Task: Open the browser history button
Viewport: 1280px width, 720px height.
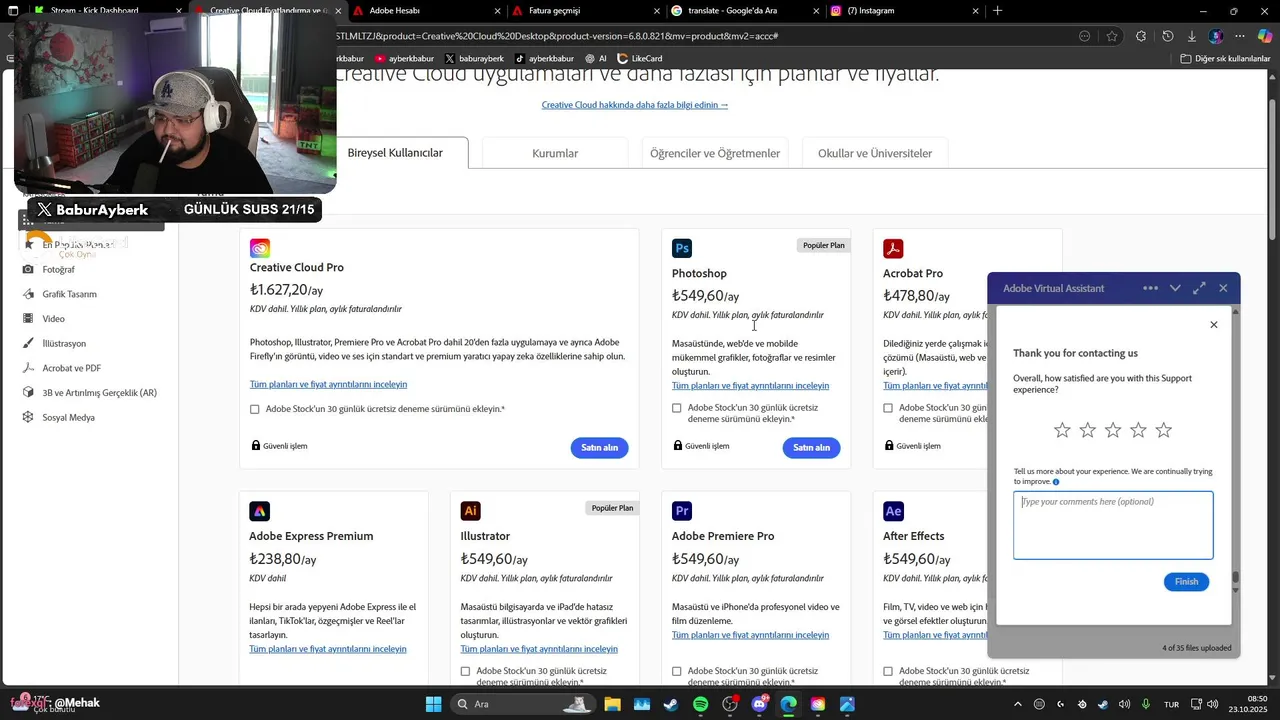Action: (1167, 36)
